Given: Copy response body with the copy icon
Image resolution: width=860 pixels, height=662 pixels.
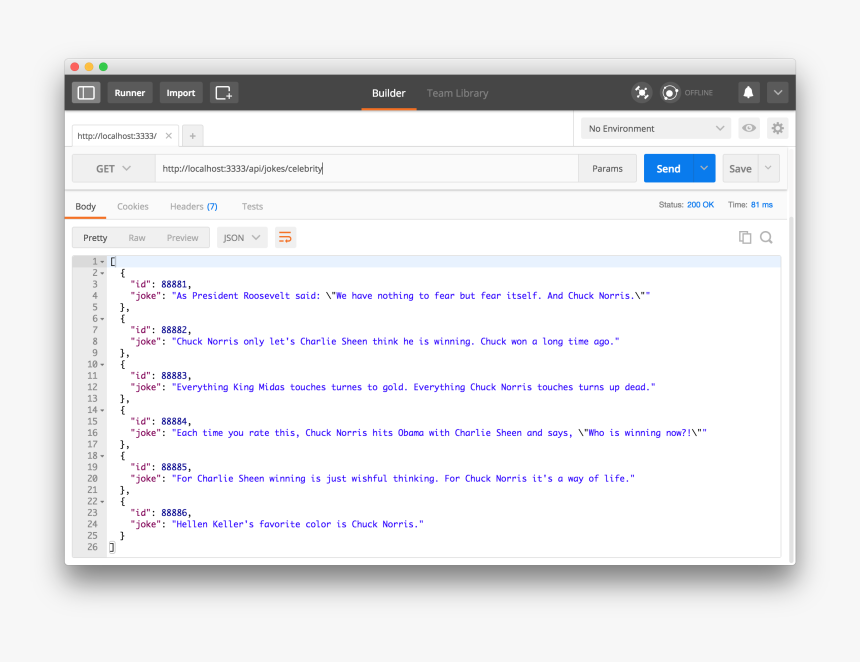Looking at the screenshot, I should [x=745, y=237].
